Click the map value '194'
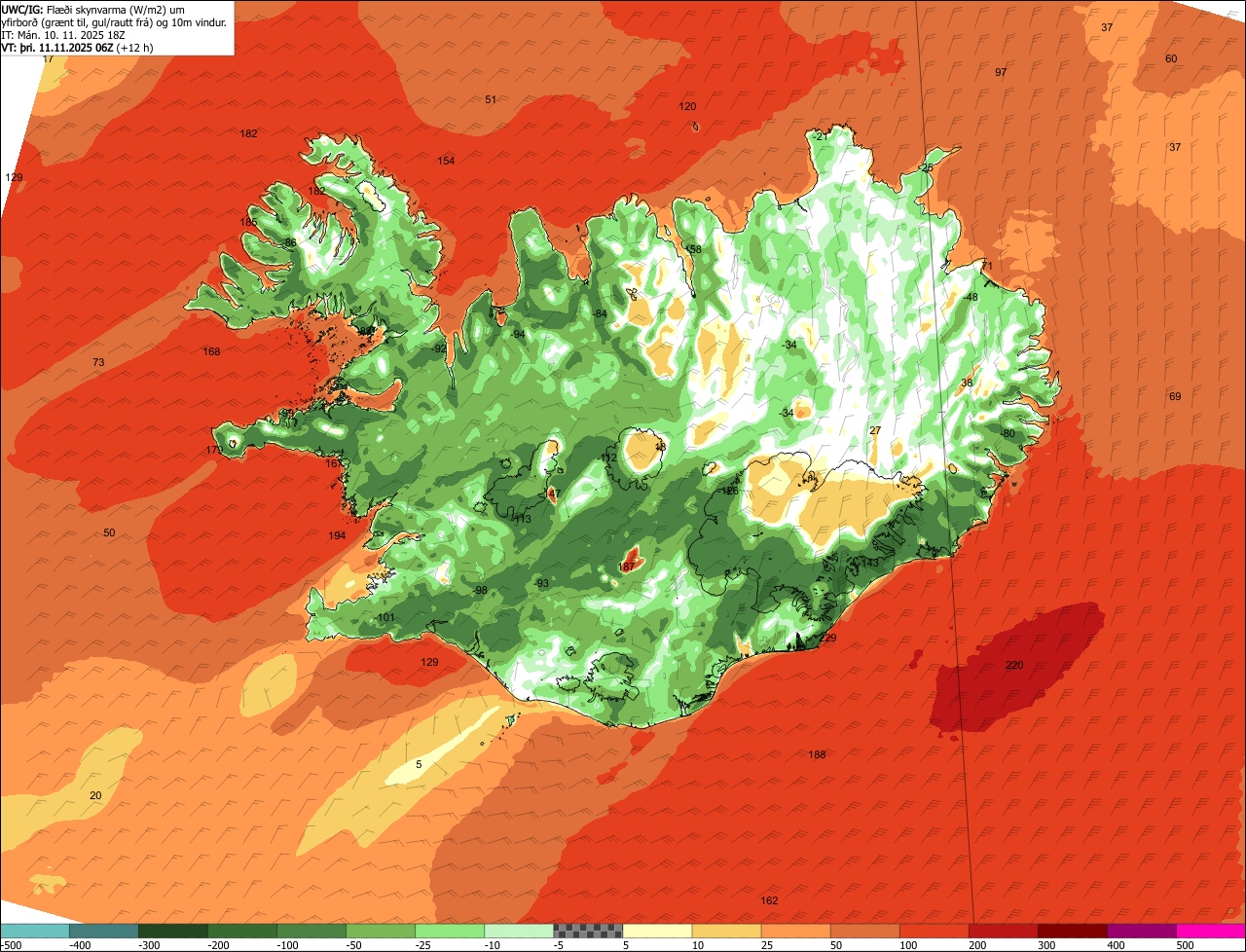 (337, 535)
